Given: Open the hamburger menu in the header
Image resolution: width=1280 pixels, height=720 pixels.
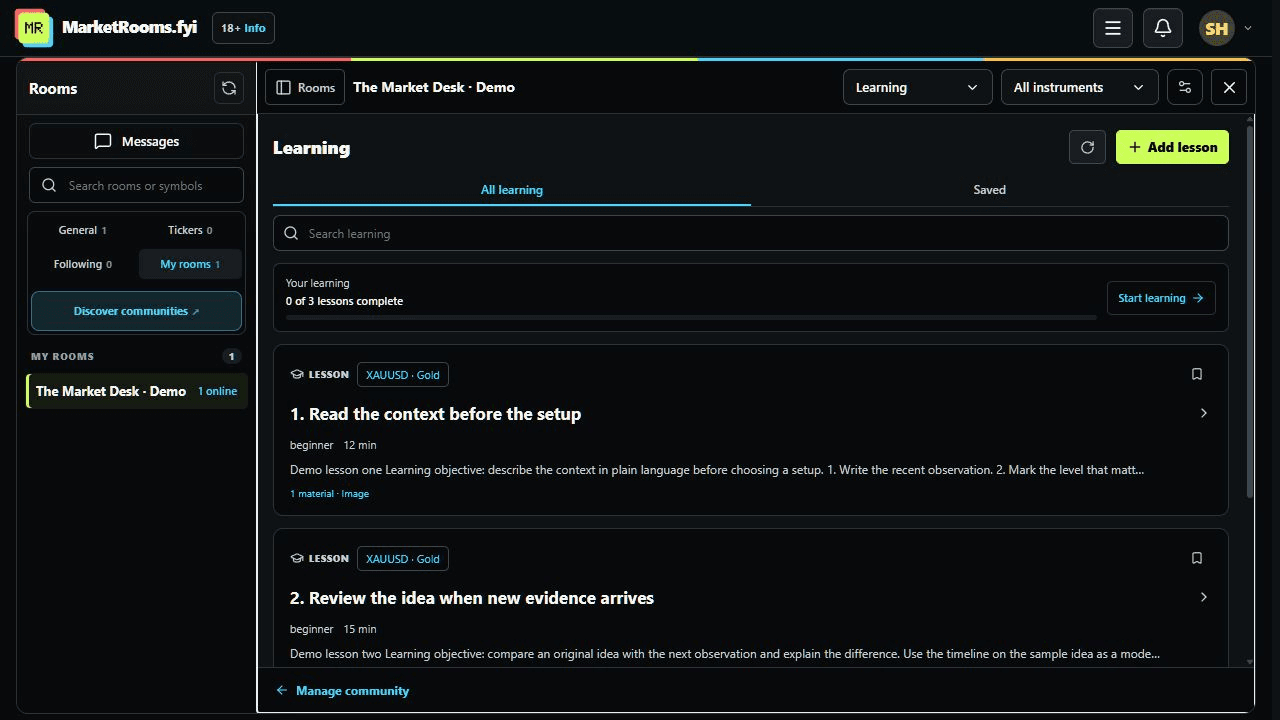Looking at the screenshot, I should tap(1113, 28).
